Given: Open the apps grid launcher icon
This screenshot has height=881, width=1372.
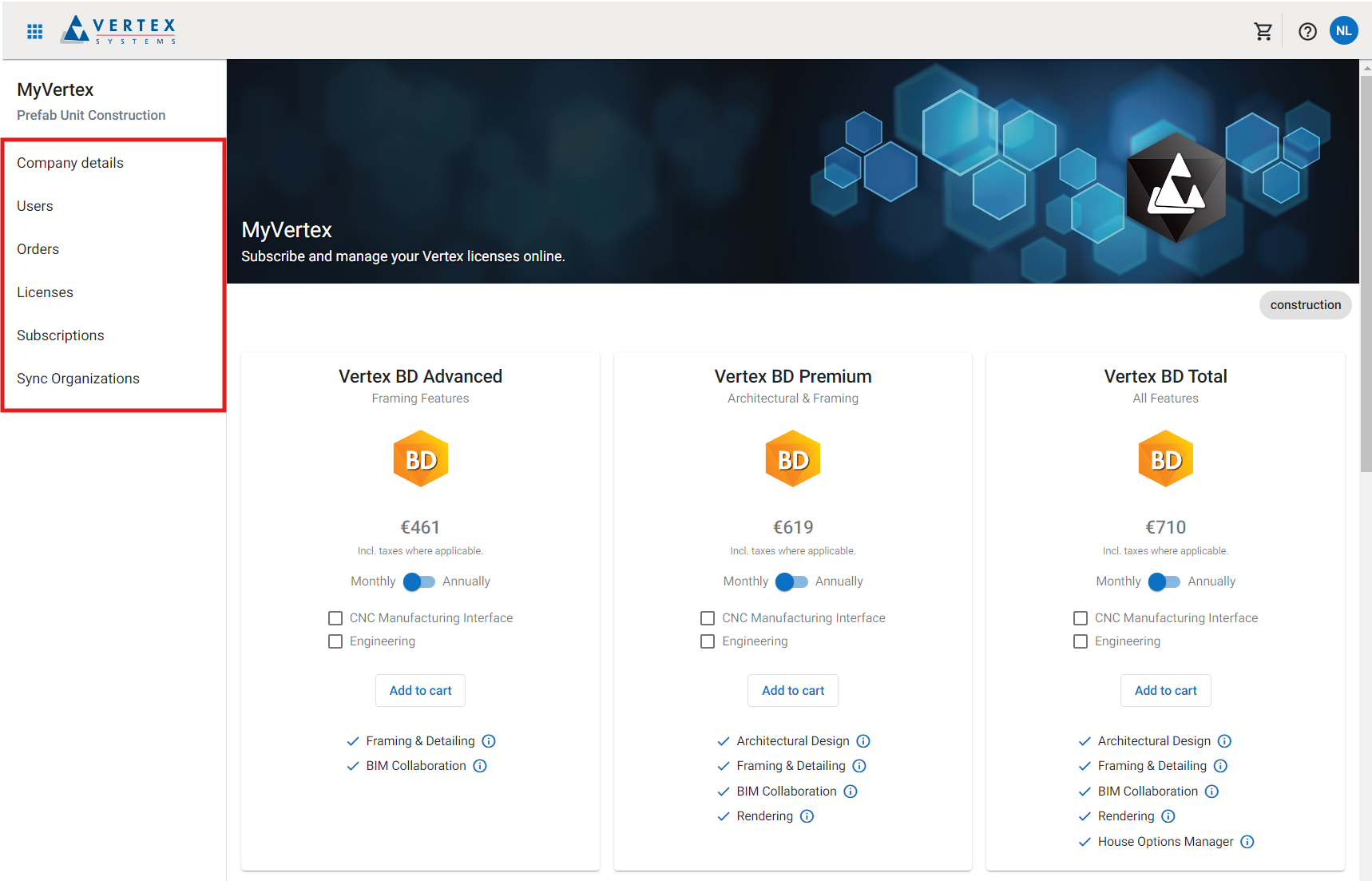Looking at the screenshot, I should pos(34,31).
